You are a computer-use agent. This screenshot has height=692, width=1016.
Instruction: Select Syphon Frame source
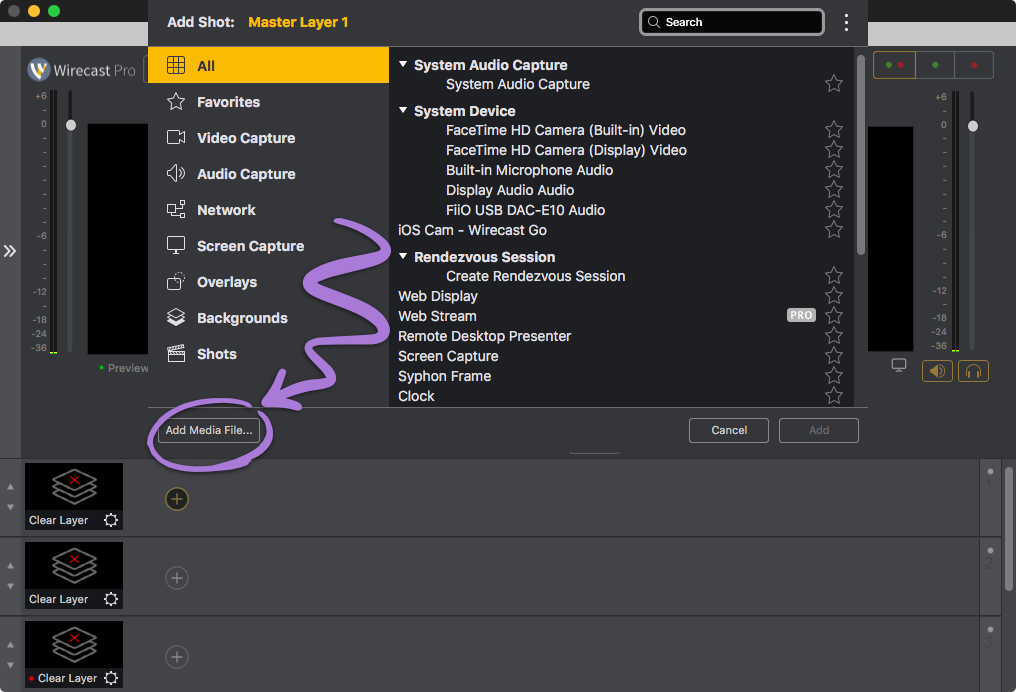[x=444, y=376]
